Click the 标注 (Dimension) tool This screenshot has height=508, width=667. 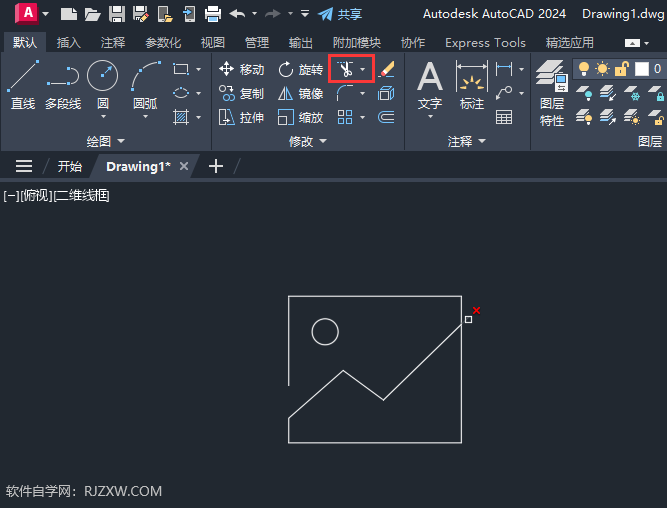click(x=472, y=85)
